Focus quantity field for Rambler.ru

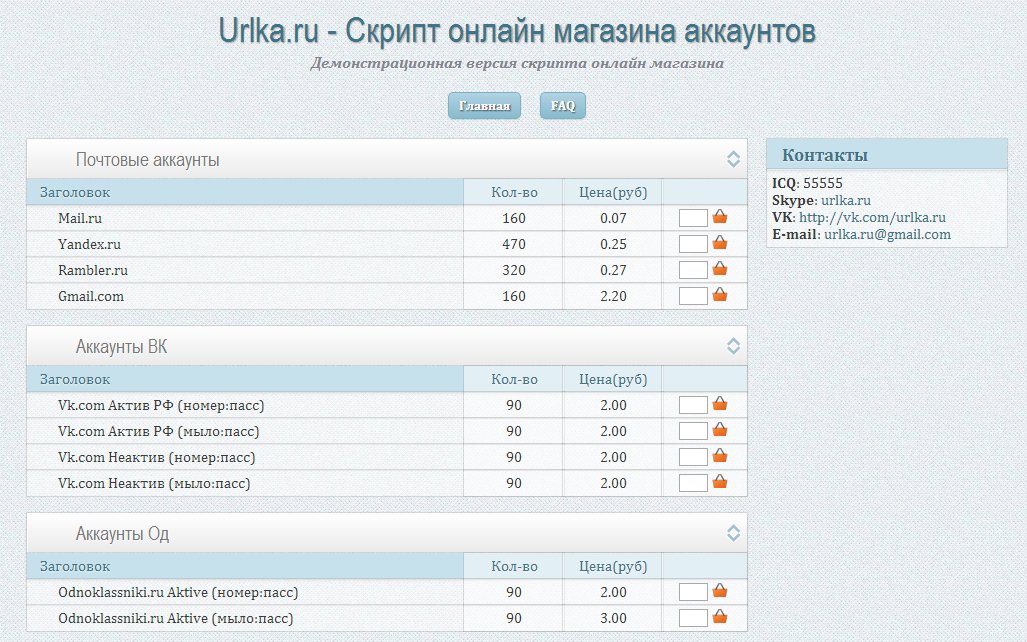tap(693, 270)
